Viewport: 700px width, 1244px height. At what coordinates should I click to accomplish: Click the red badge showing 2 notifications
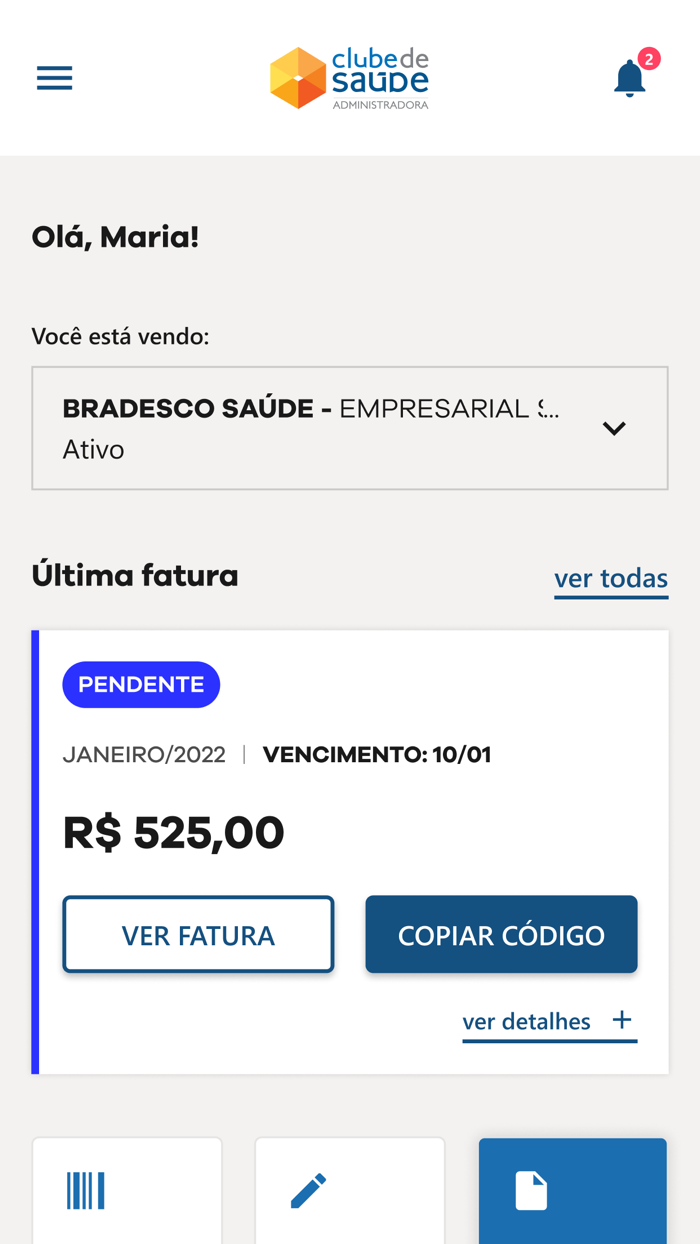tap(650, 60)
